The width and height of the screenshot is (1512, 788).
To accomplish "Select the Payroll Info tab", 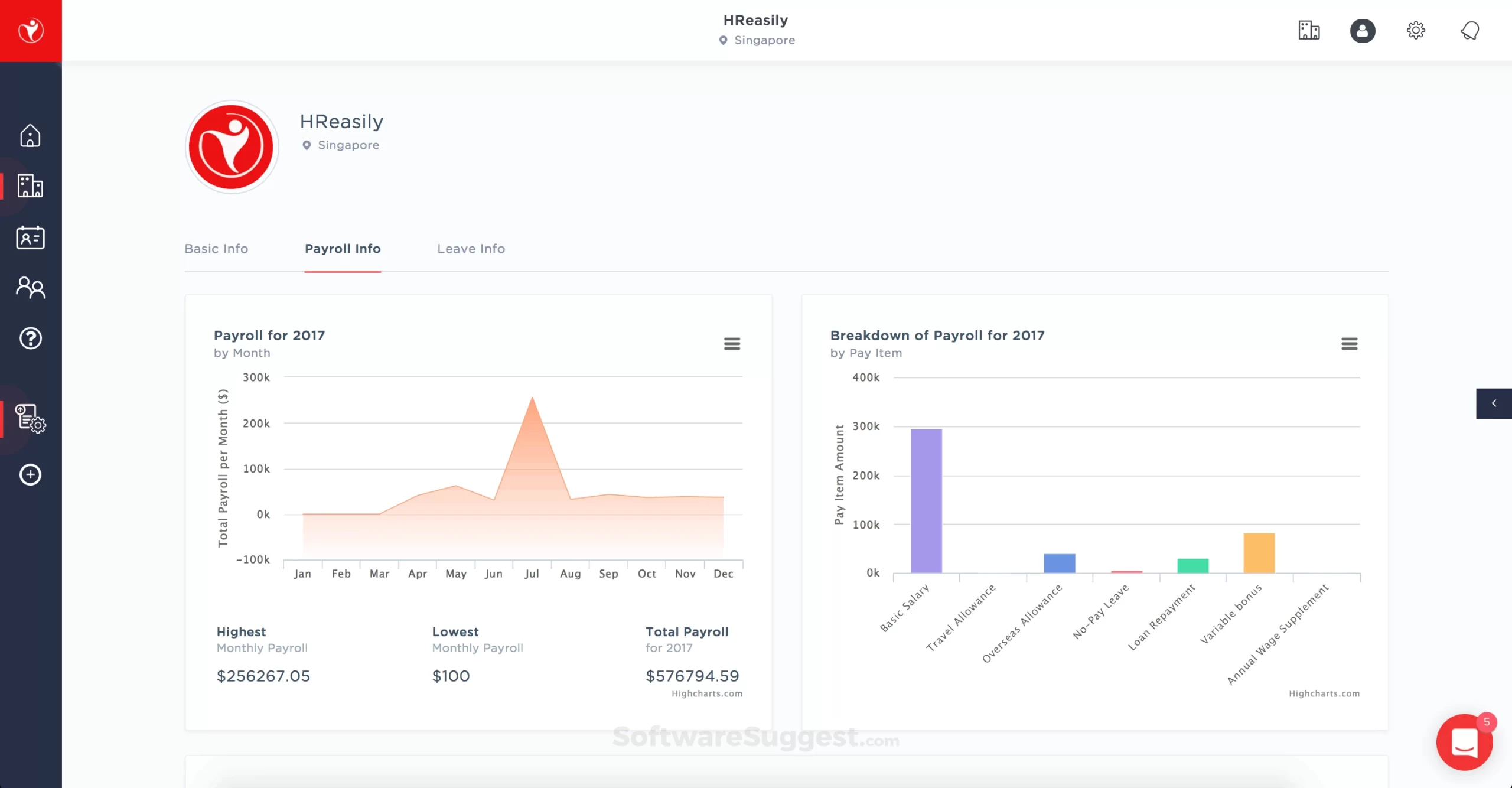I will pyautogui.click(x=343, y=249).
